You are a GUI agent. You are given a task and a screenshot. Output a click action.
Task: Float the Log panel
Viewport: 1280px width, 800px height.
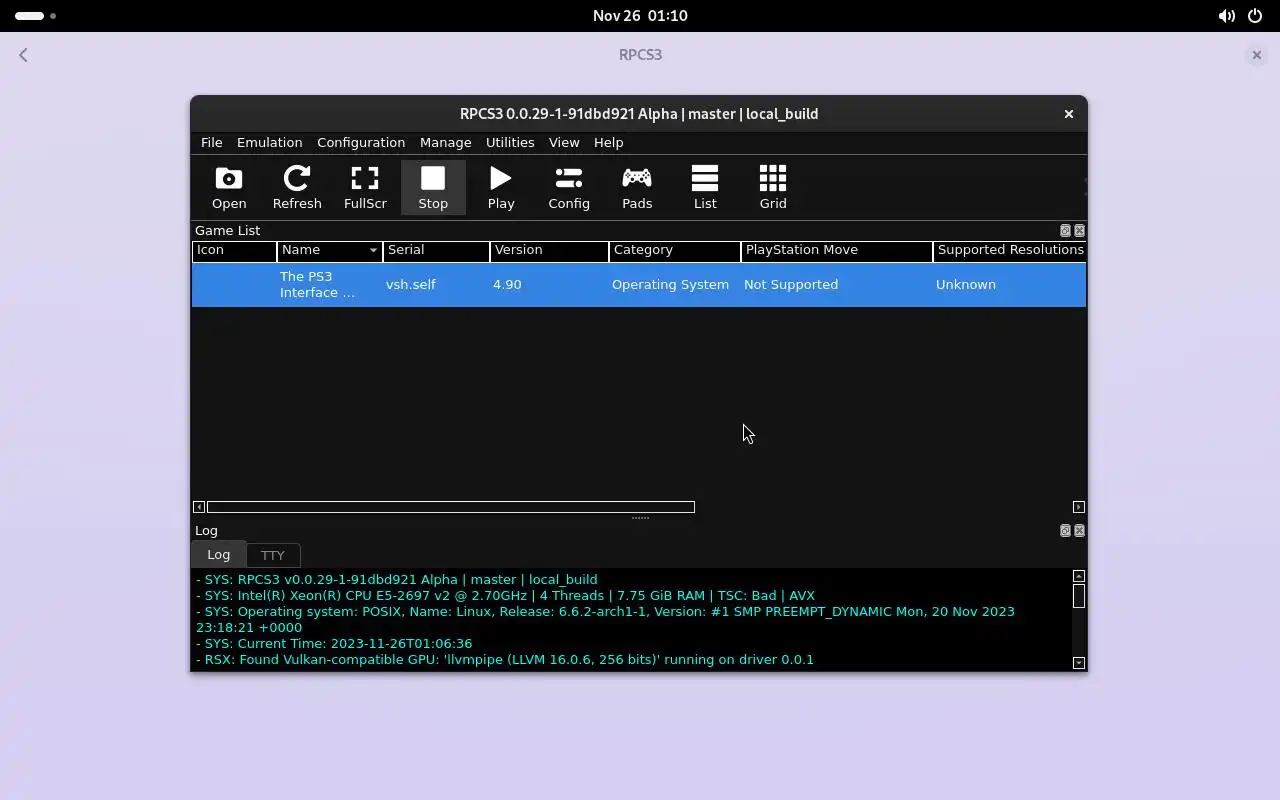(x=1065, y=530)
